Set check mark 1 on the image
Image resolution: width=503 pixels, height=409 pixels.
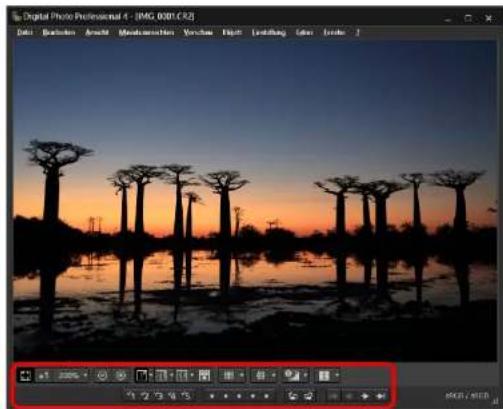pyautogui.click(x=131, y=396)
